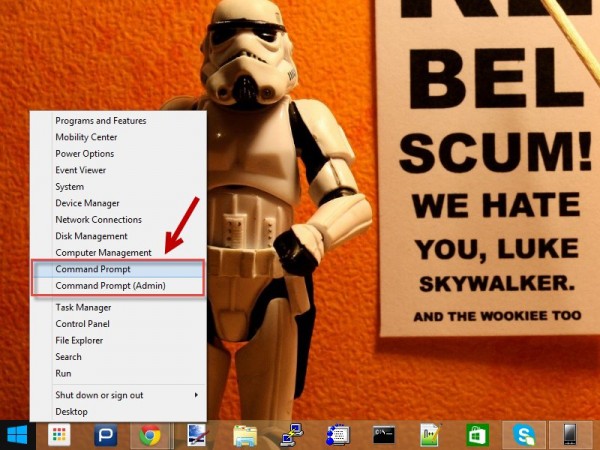Open the Command Prompt taskbar icon

(x=384, y=435)
